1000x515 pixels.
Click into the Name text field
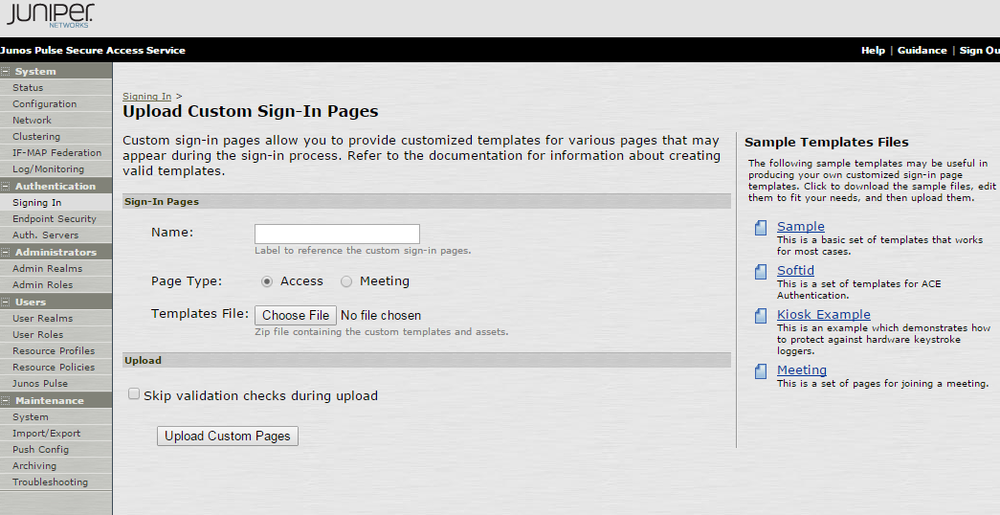pyautogui.click(x=336, y=234)
